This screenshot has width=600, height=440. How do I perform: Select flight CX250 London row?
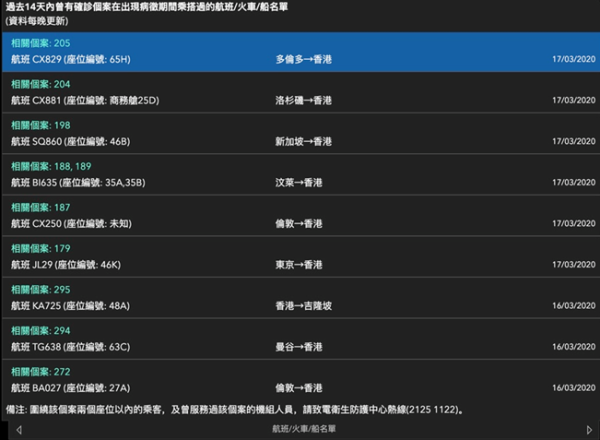pyautogui.click(x=300, y=224)
